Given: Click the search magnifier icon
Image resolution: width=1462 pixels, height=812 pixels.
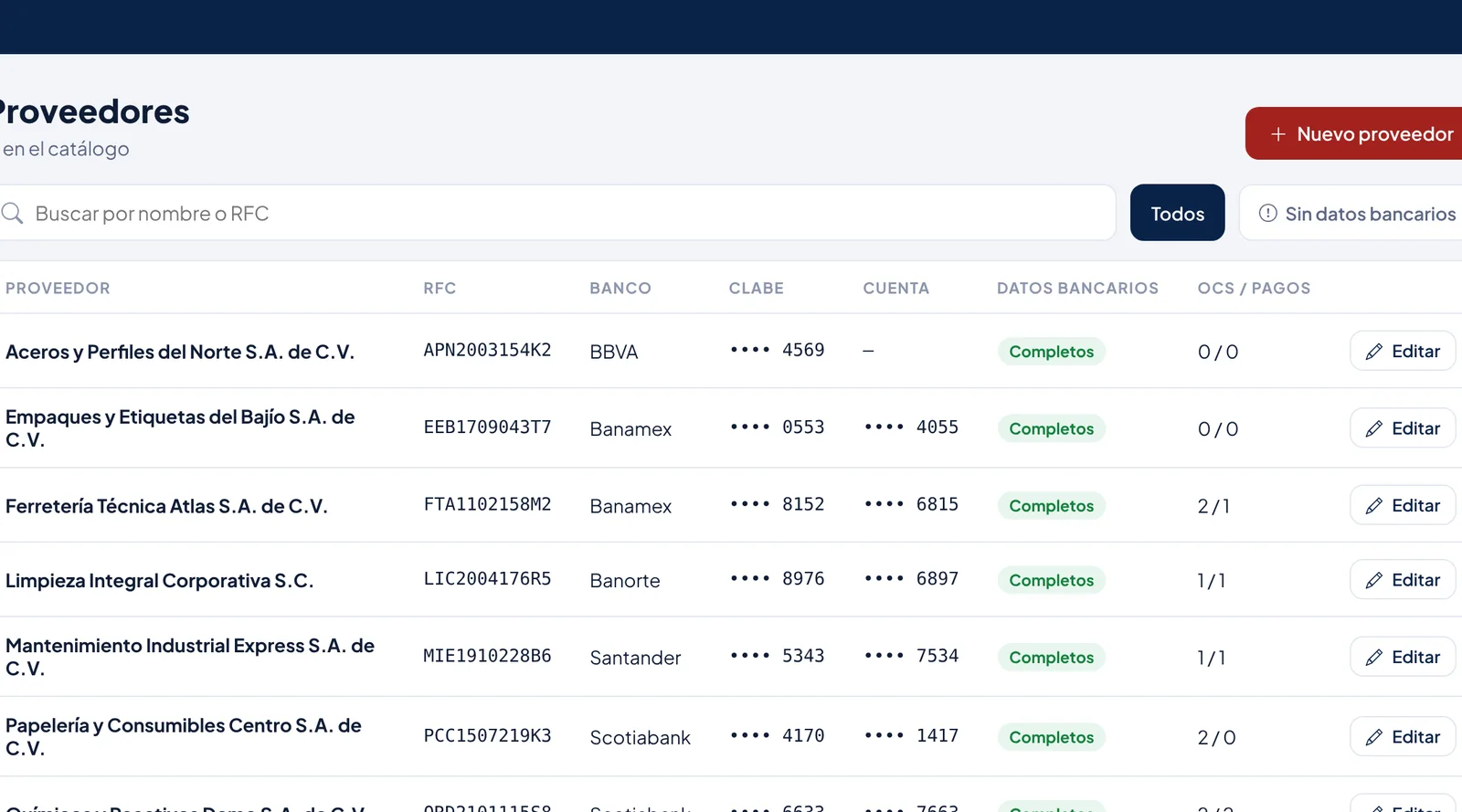Looking at the screenshot, I should coord(12,214).
